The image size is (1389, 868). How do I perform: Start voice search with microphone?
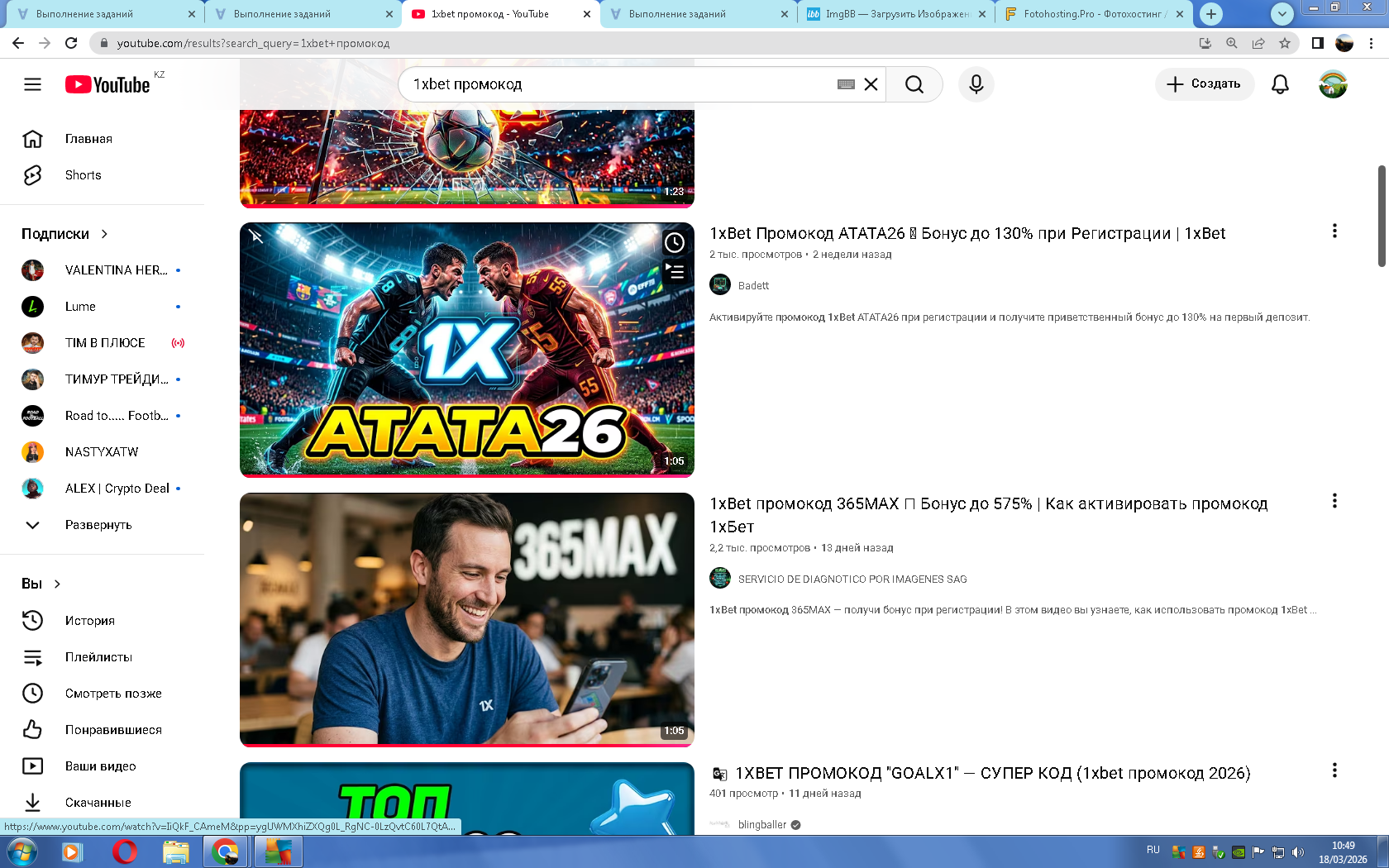pos(976,84)
